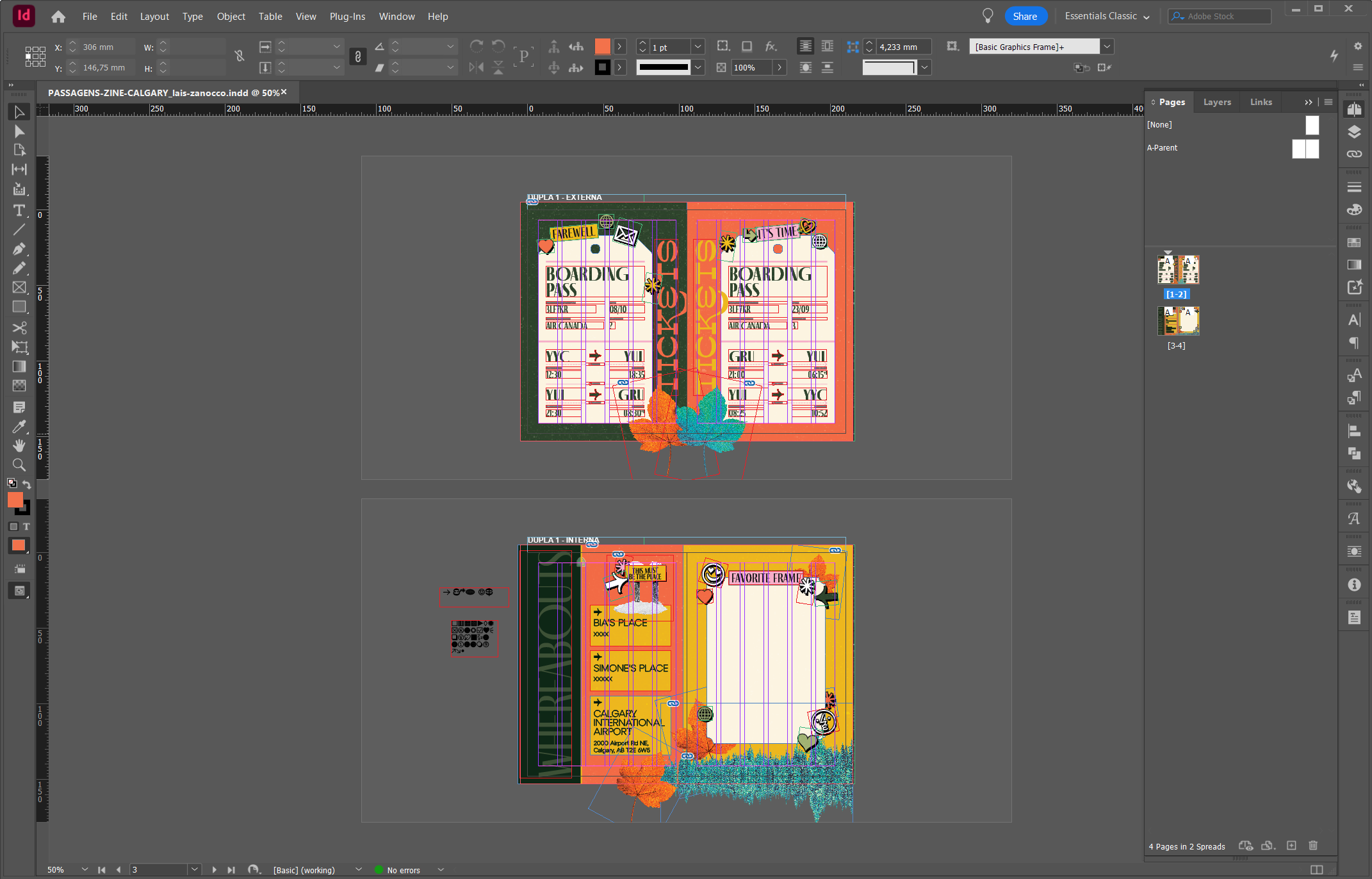This screenshot has height=879, width=1372.
Task: Select the spread 3-4 page thumbnail
Action: (1177, 322)
